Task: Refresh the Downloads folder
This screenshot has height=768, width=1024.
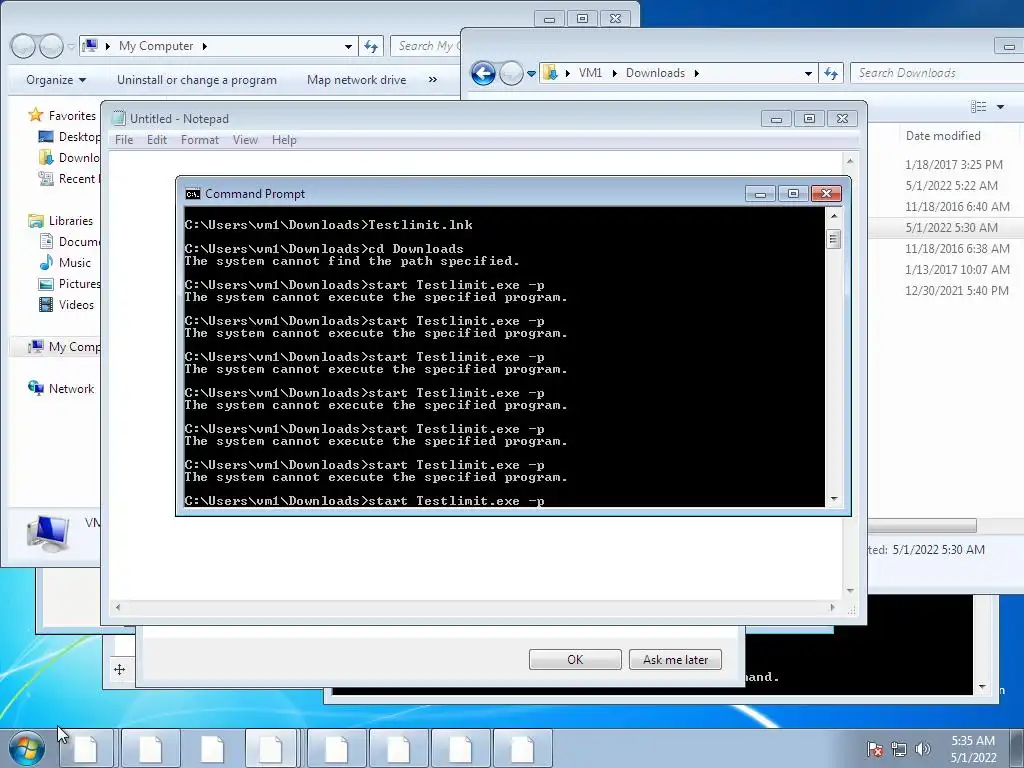Action: coord(831,73)
